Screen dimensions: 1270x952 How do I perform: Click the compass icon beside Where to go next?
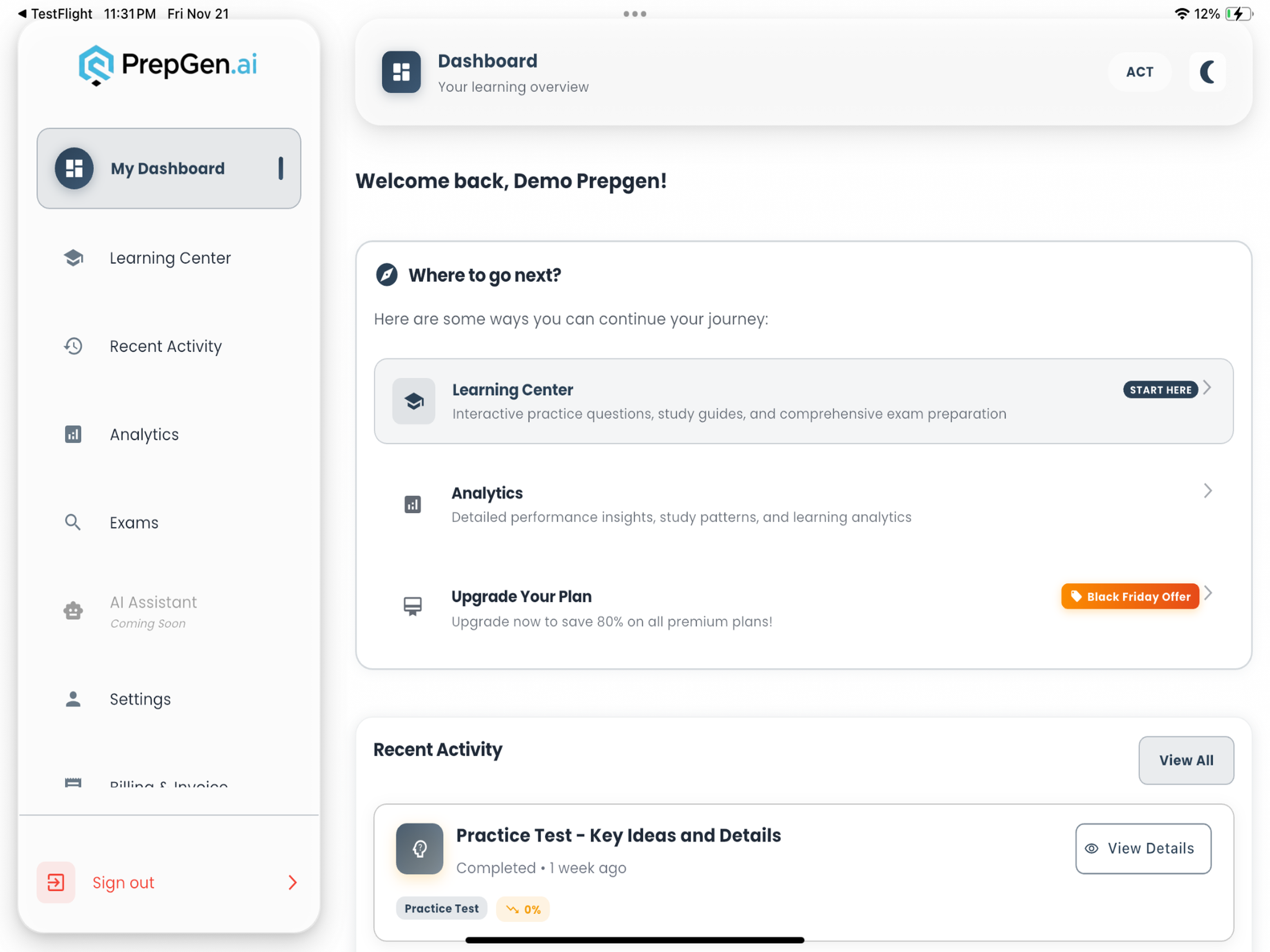pos(386,275)
